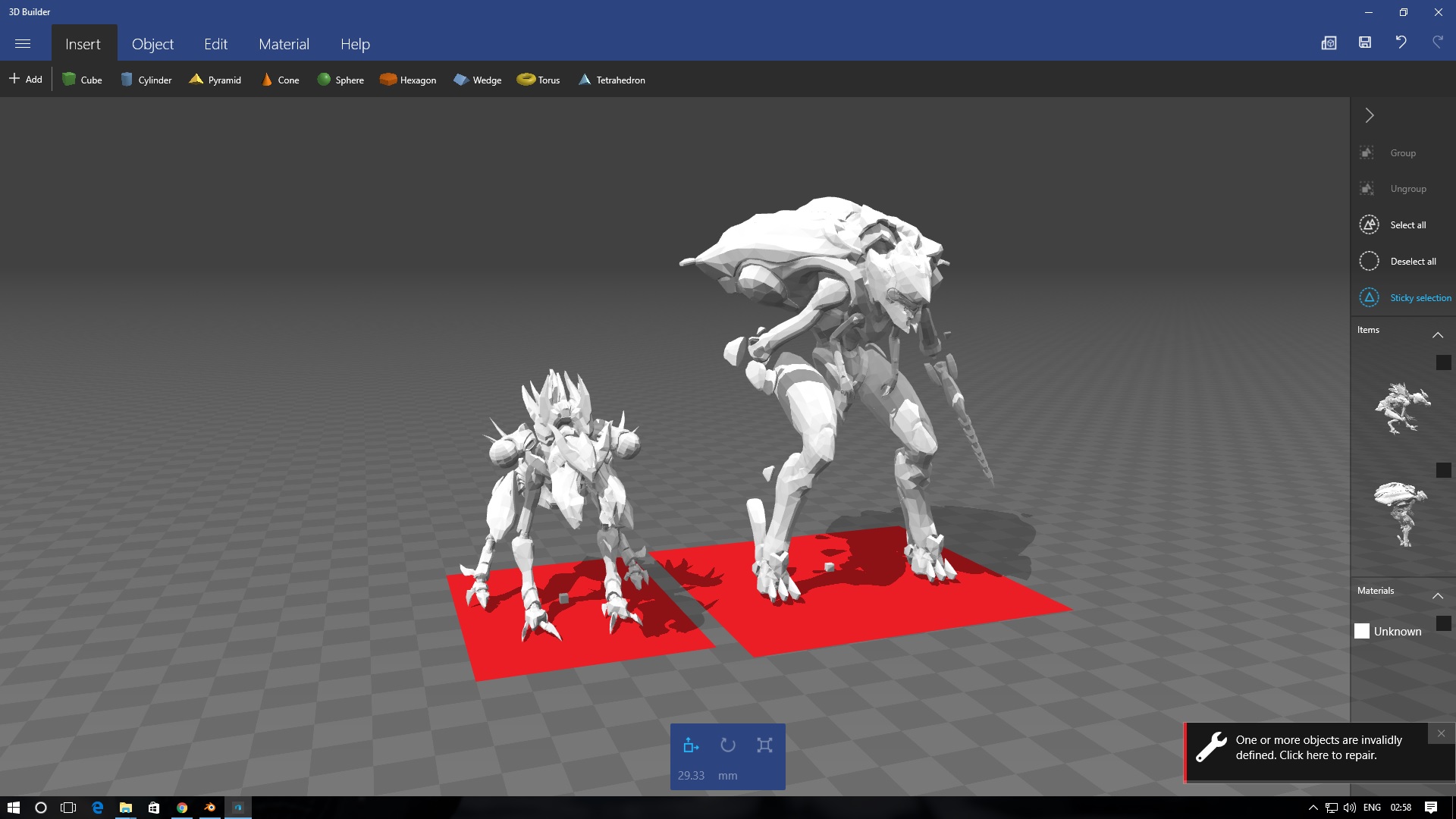Open the Object tab
The height and width of the screenshot is (819, 1456).
click(152, 44)
